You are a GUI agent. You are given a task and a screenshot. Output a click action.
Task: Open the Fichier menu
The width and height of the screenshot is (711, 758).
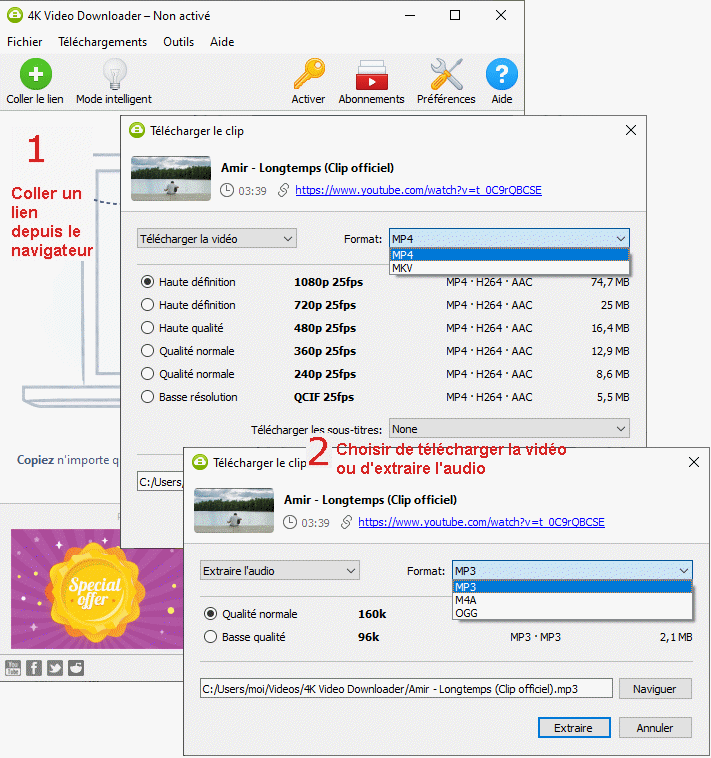pos(25,42)
